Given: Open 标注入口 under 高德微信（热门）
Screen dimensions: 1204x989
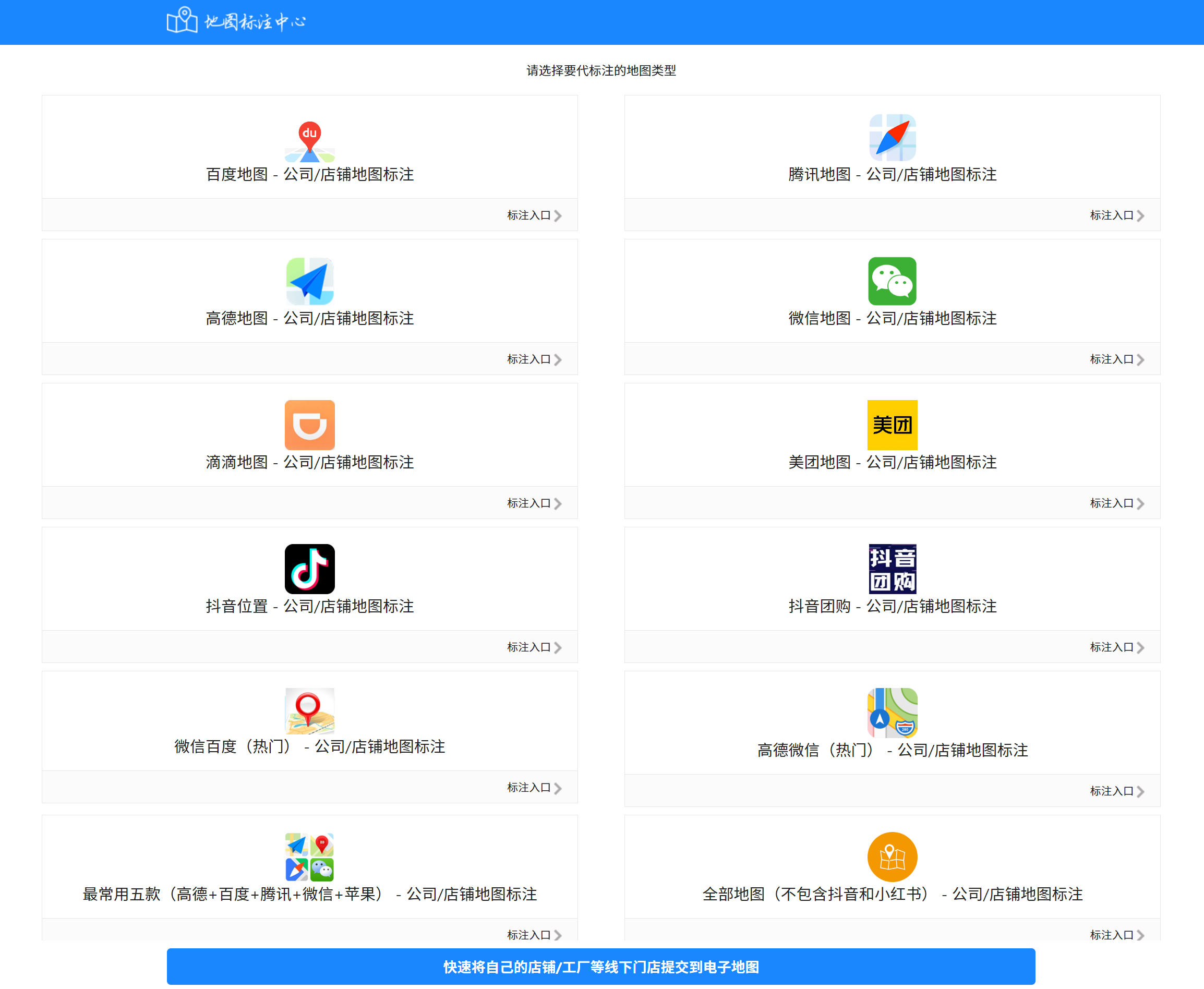Looking at the screenshot, I should pyautogui.click(x=1117, y=791).
